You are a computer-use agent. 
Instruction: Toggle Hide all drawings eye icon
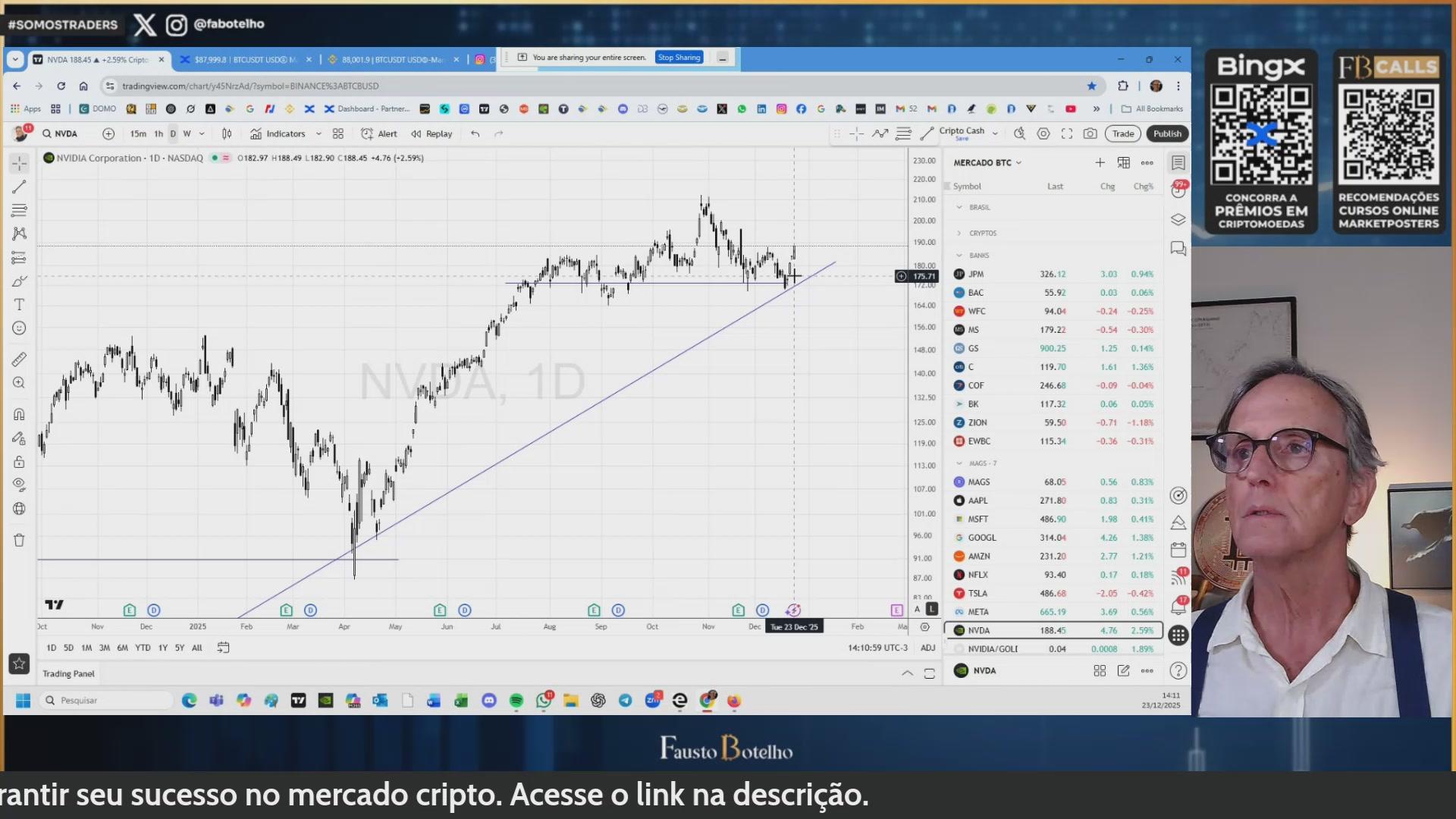click(x=20, y=485)
